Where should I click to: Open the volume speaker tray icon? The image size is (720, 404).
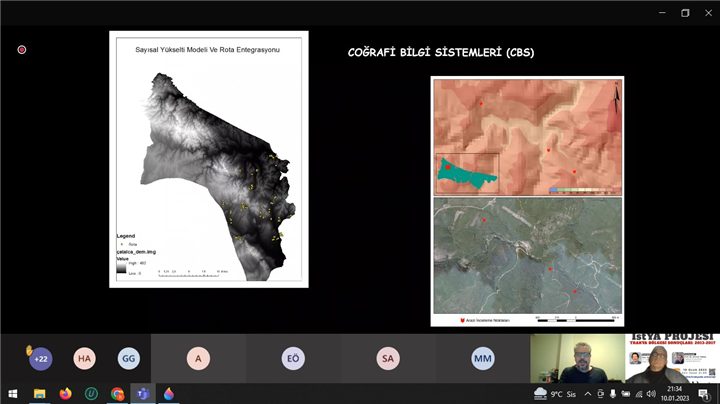click(x=651, y=394)
